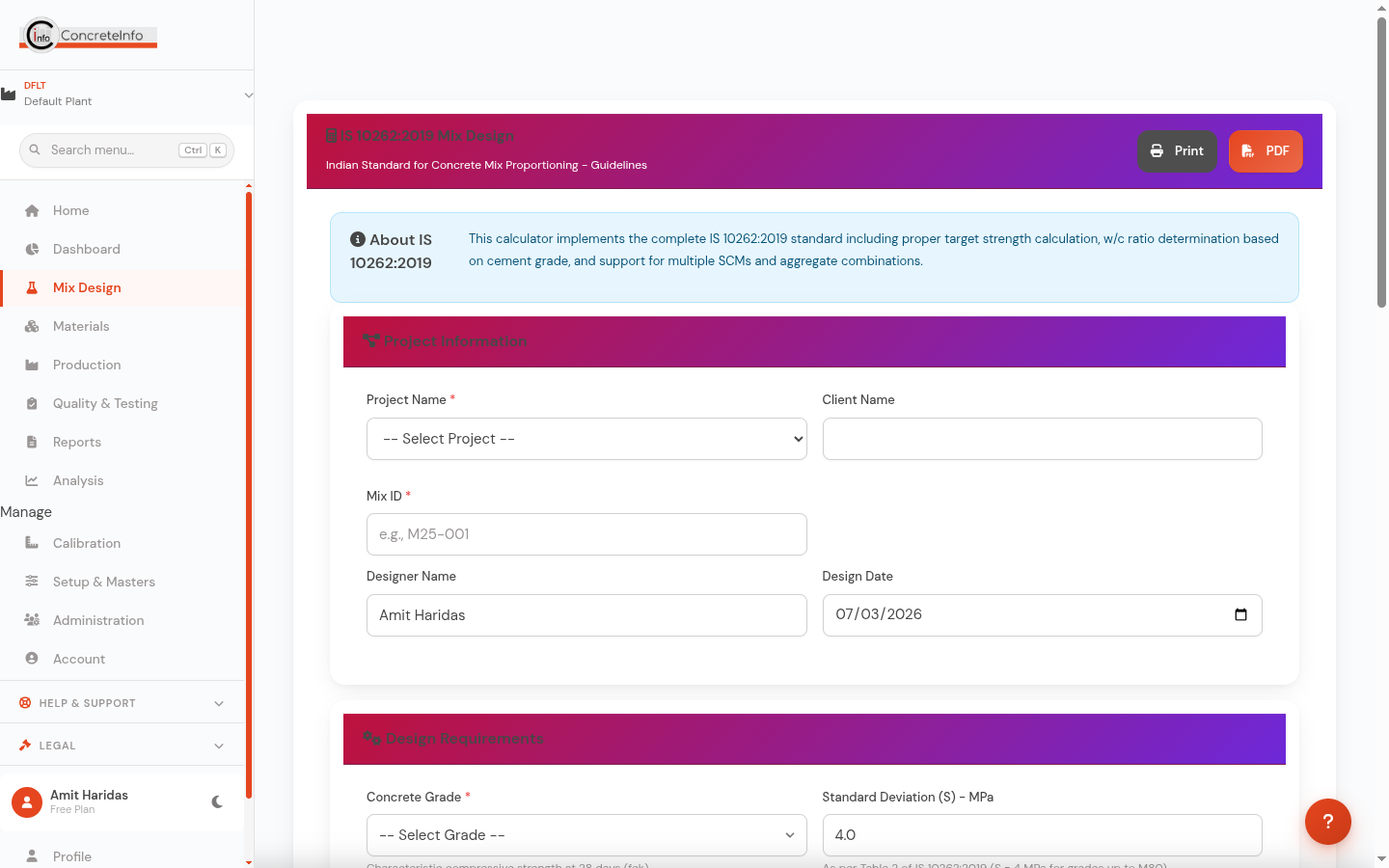Open the Home menu item
The height and width of the screenshot is (868, 1389).
coord(123,210)
